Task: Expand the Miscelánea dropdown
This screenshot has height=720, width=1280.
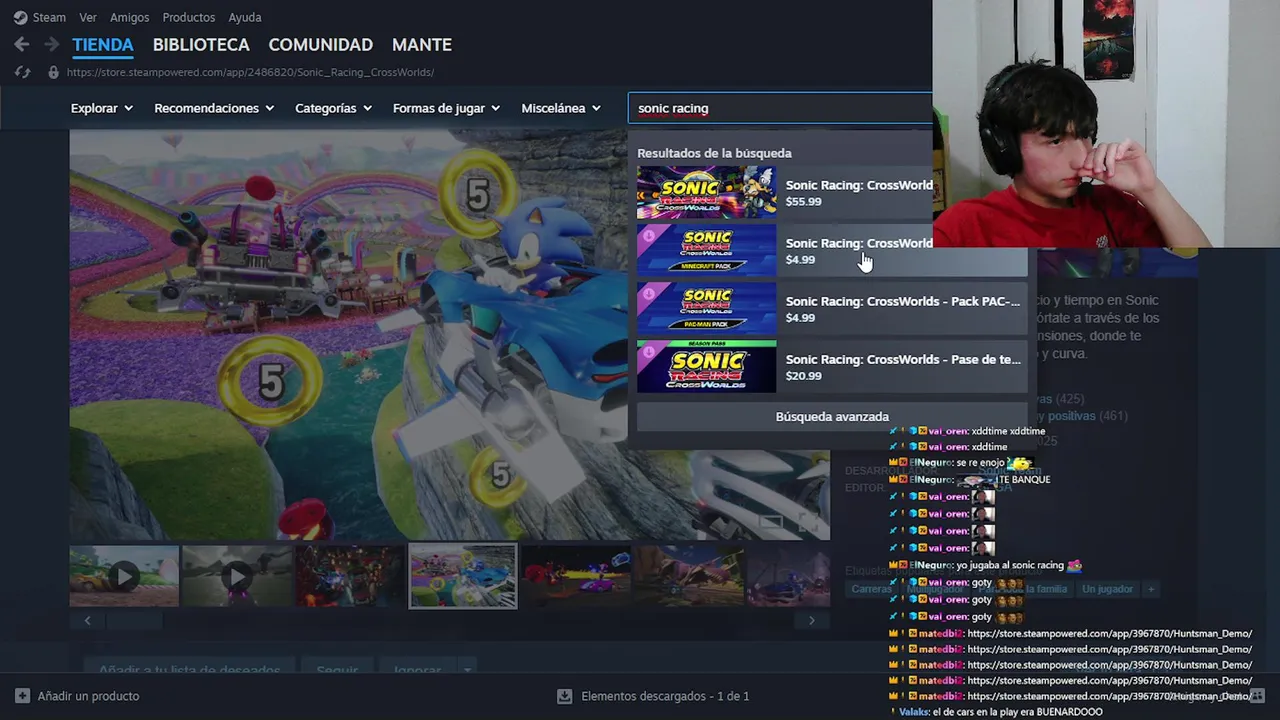Action: (561, 108)
